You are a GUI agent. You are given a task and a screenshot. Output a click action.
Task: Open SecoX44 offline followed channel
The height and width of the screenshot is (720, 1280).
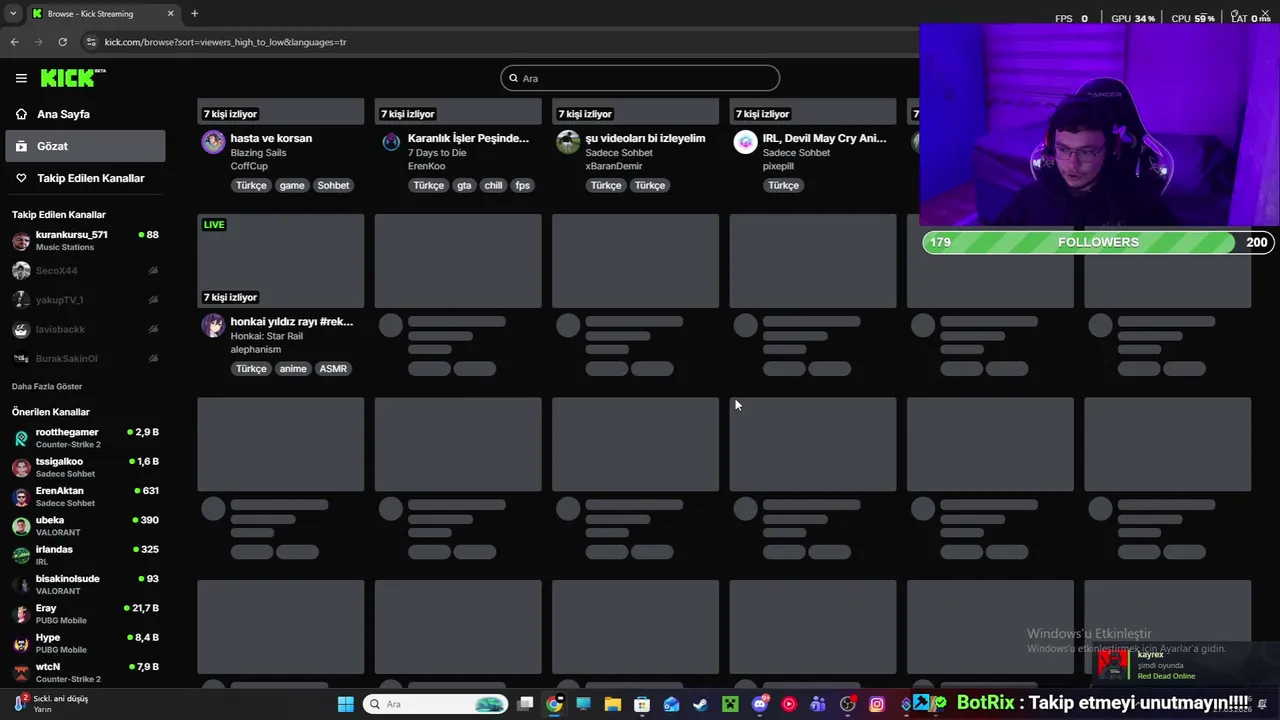click(85, 270)
